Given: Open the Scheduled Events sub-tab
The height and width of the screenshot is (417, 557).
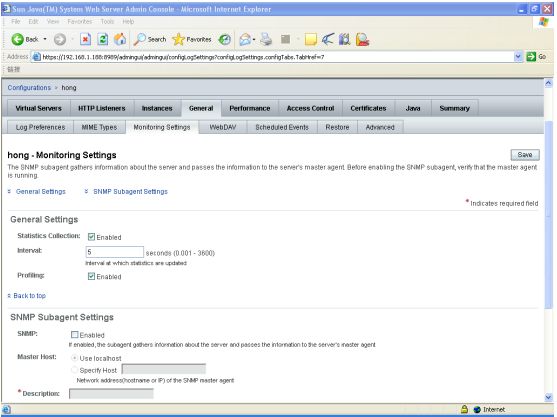Looking at the screenshot, I should pos(282,127).
